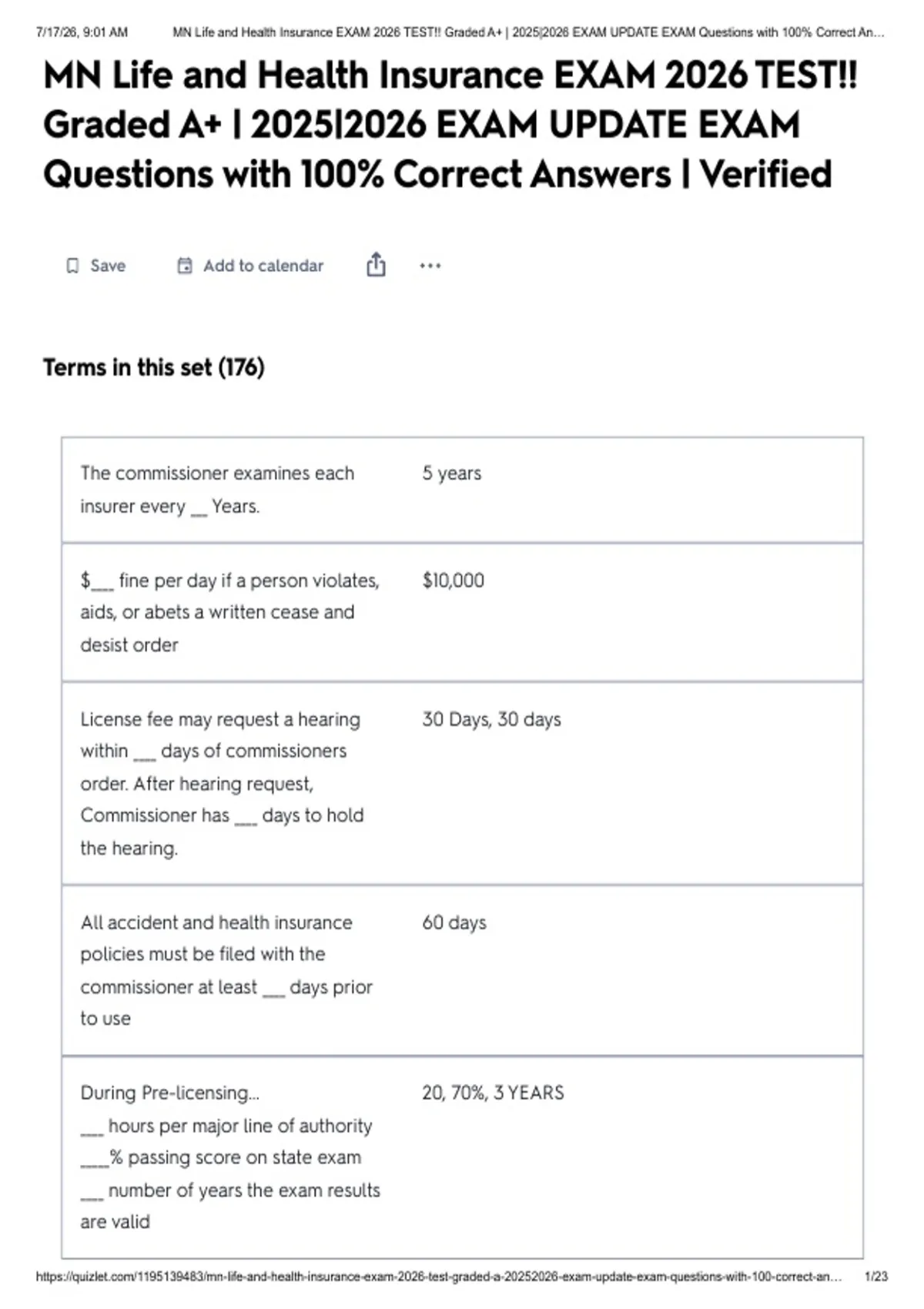
Task: Click the calendar icon beside Add to calendar
Action: (x=185, y=266)
